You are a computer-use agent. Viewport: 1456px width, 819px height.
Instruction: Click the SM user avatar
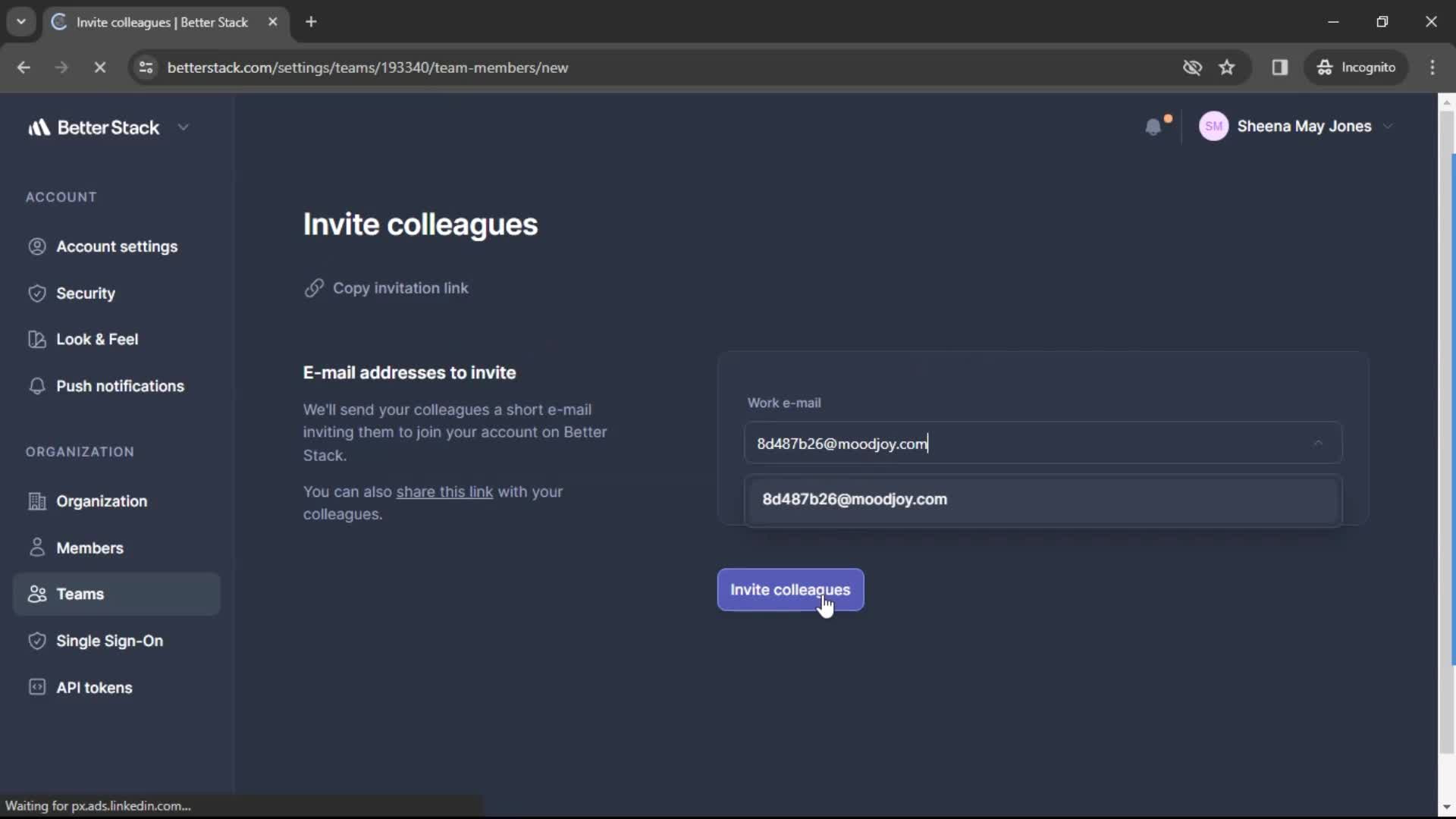pyautogui.click(x=1213, y=127)
